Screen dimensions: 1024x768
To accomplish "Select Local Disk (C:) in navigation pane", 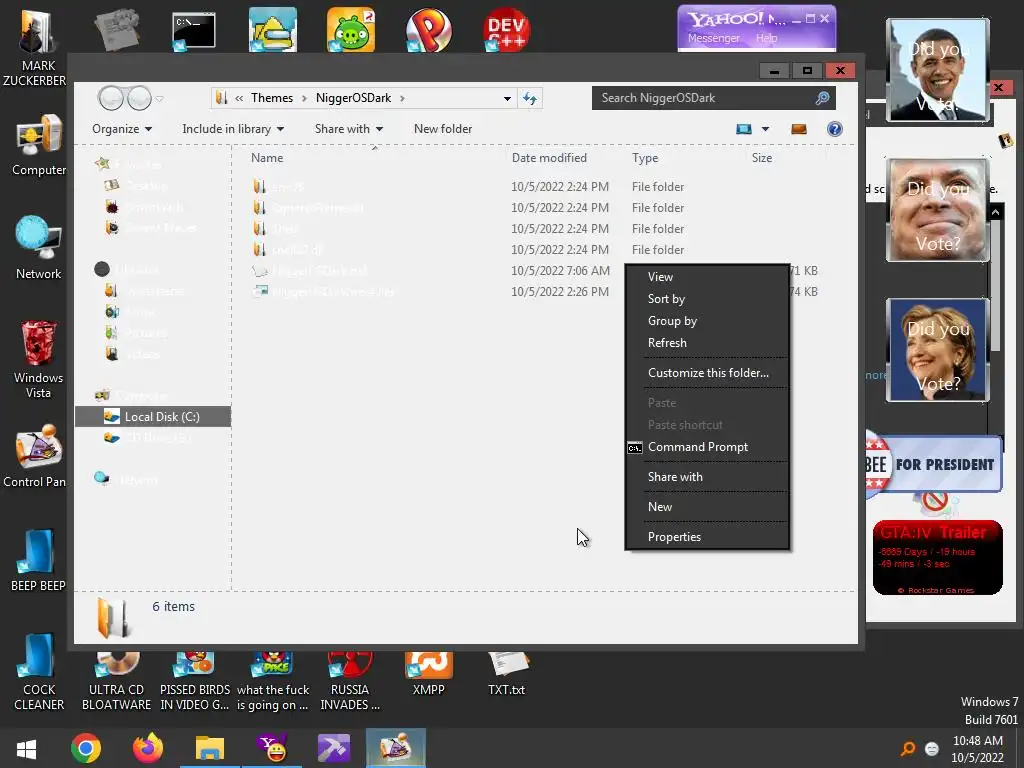I will [x=153, y=417].
